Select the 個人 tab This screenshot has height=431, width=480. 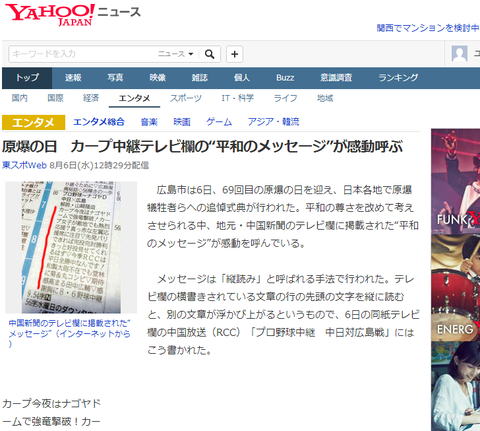(x=242, y=78)
